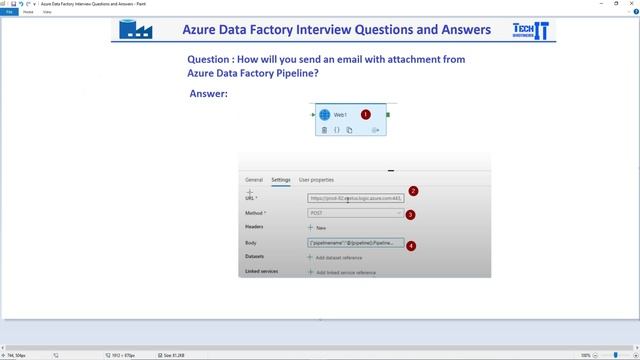This screenshot has height=360, width=640.
Task: Open Paint Help question mark icon
Action: [x=636, y=12]
